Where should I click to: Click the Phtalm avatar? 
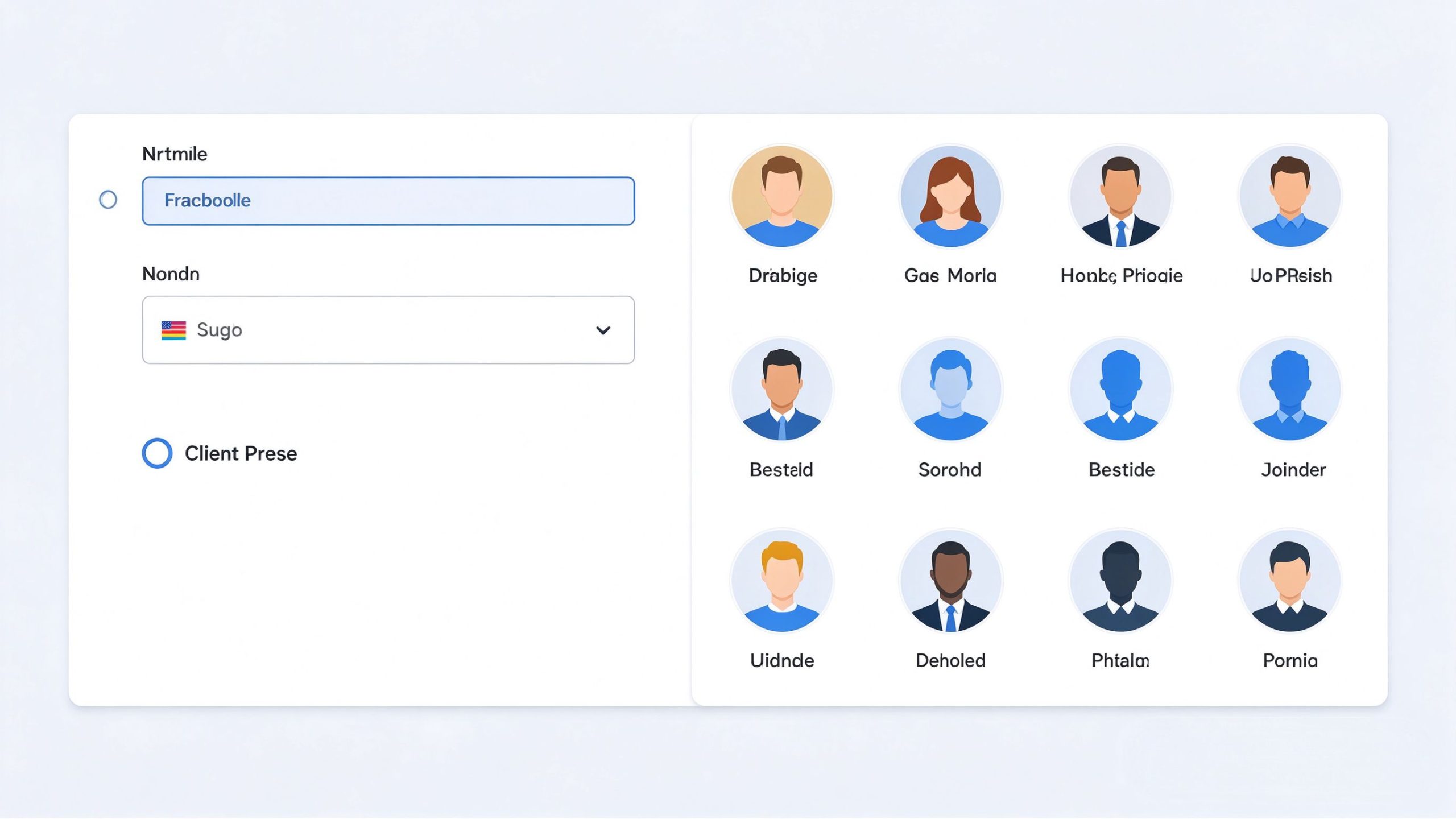point(1120,581)
